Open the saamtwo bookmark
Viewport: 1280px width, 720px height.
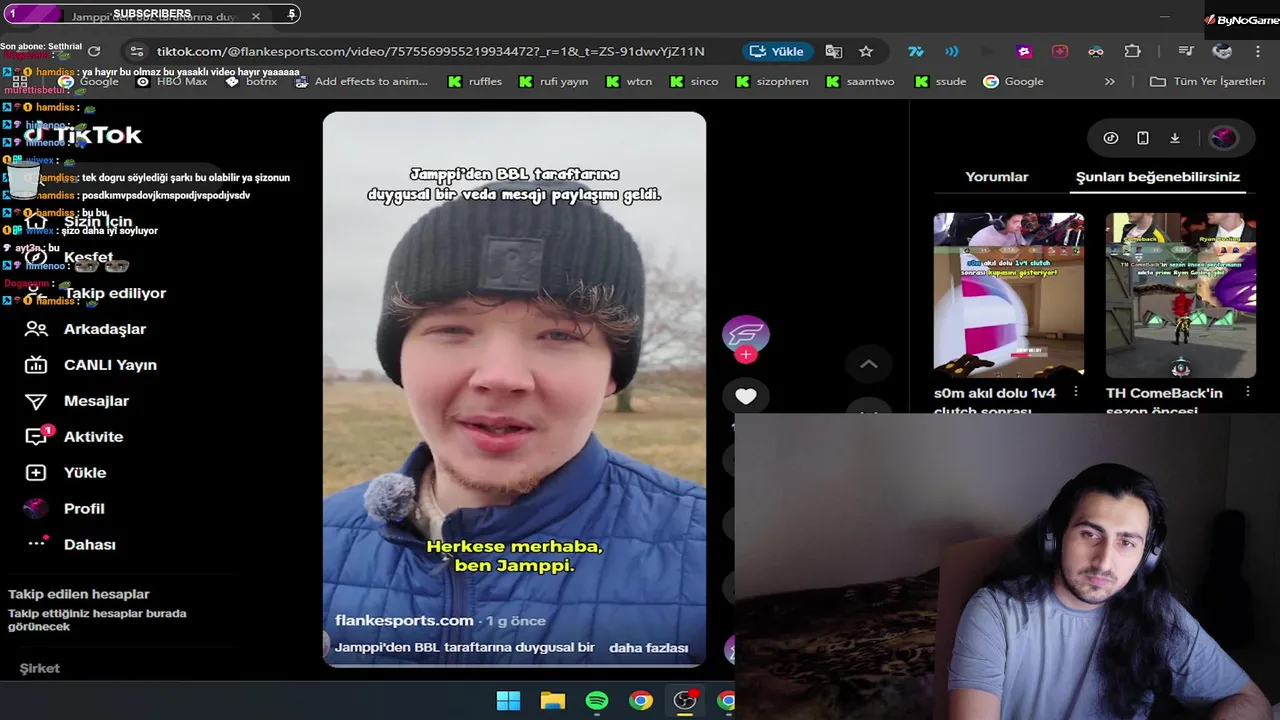[859, 82]
